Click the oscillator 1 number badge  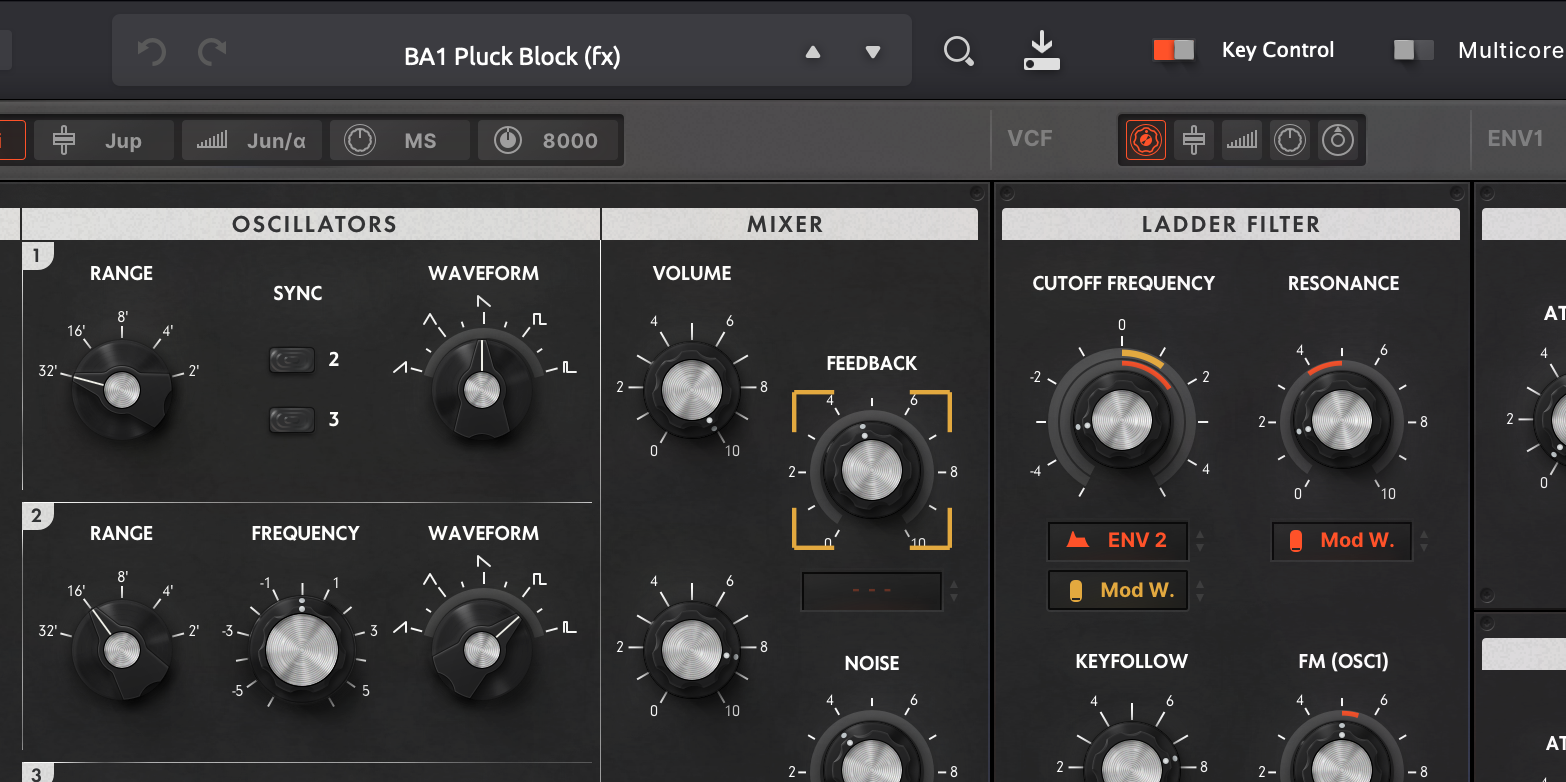(36, 257)
